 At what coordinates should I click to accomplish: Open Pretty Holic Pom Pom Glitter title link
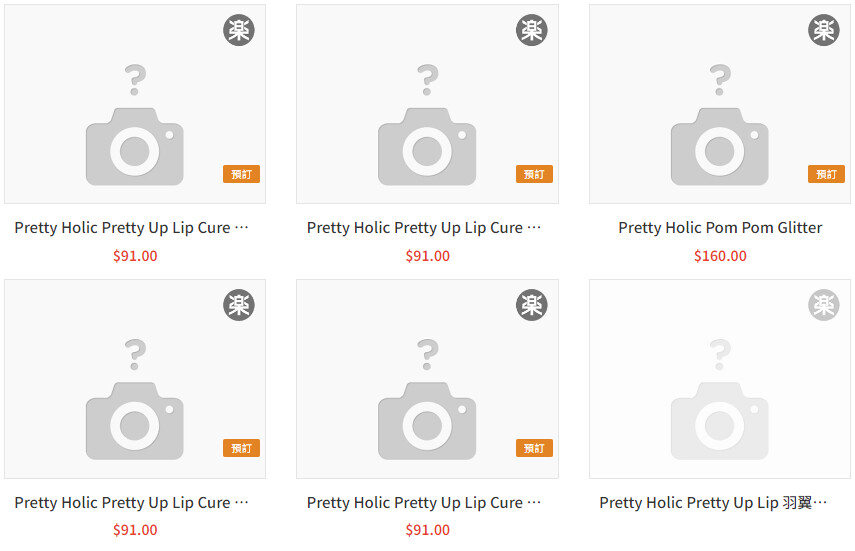click(720, 228)
